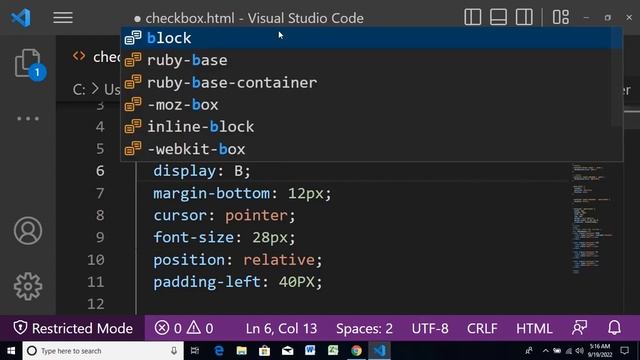
Task: Select the 'block' suggestion
Action: pyautogui.click(x=371, y=38)
